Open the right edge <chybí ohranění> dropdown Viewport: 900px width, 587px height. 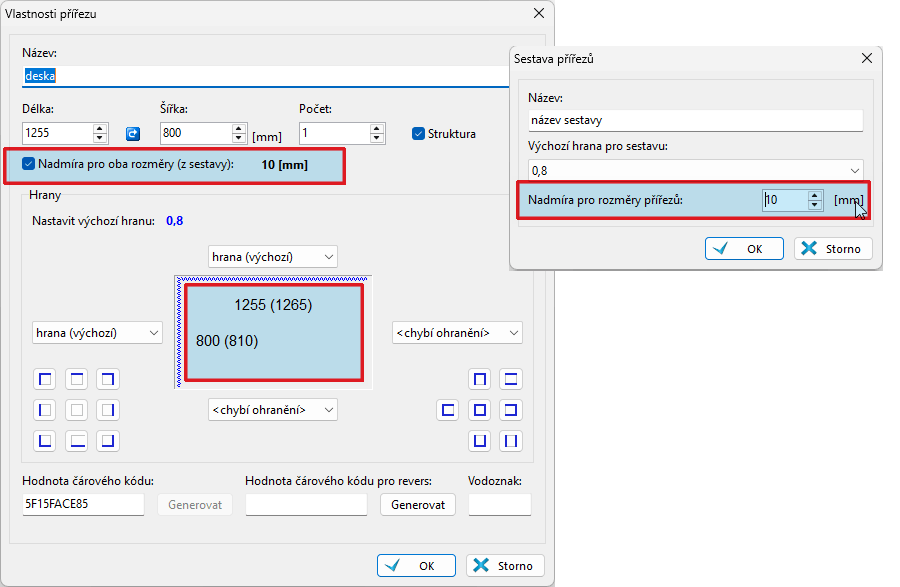457,333
